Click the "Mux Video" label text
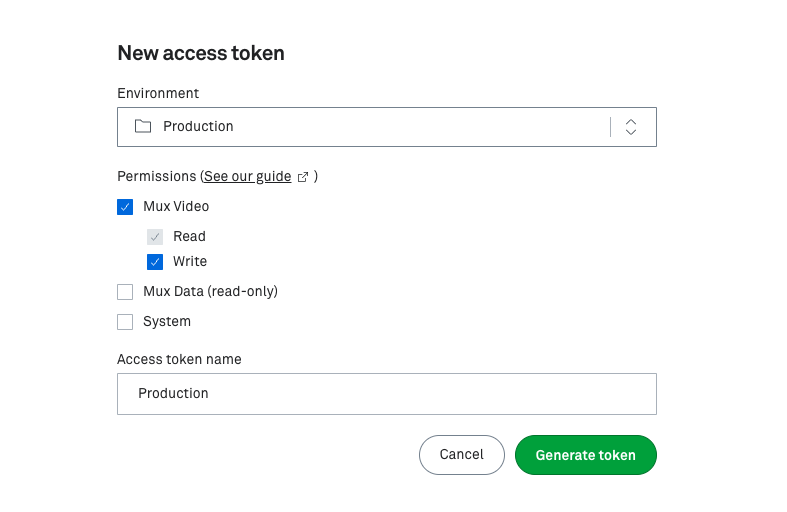Screen dimensions: 787x512 coord(176,207)
